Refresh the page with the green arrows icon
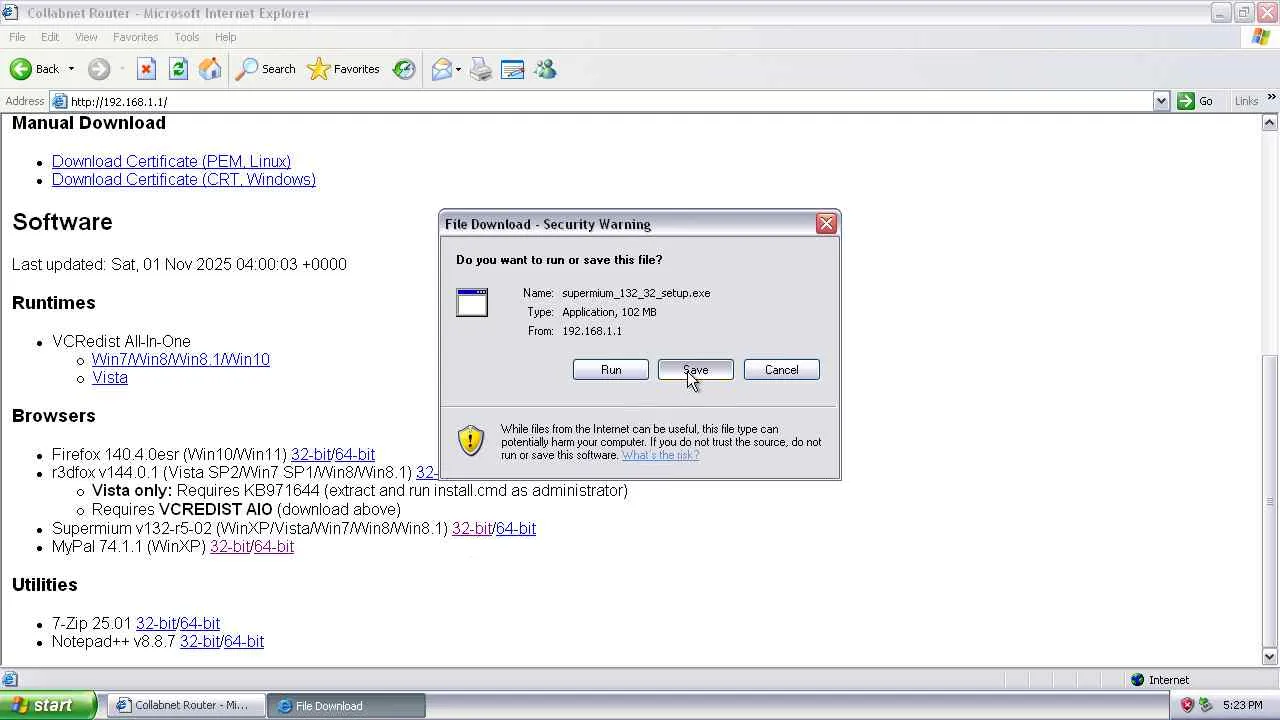 [x=178, y=69]
